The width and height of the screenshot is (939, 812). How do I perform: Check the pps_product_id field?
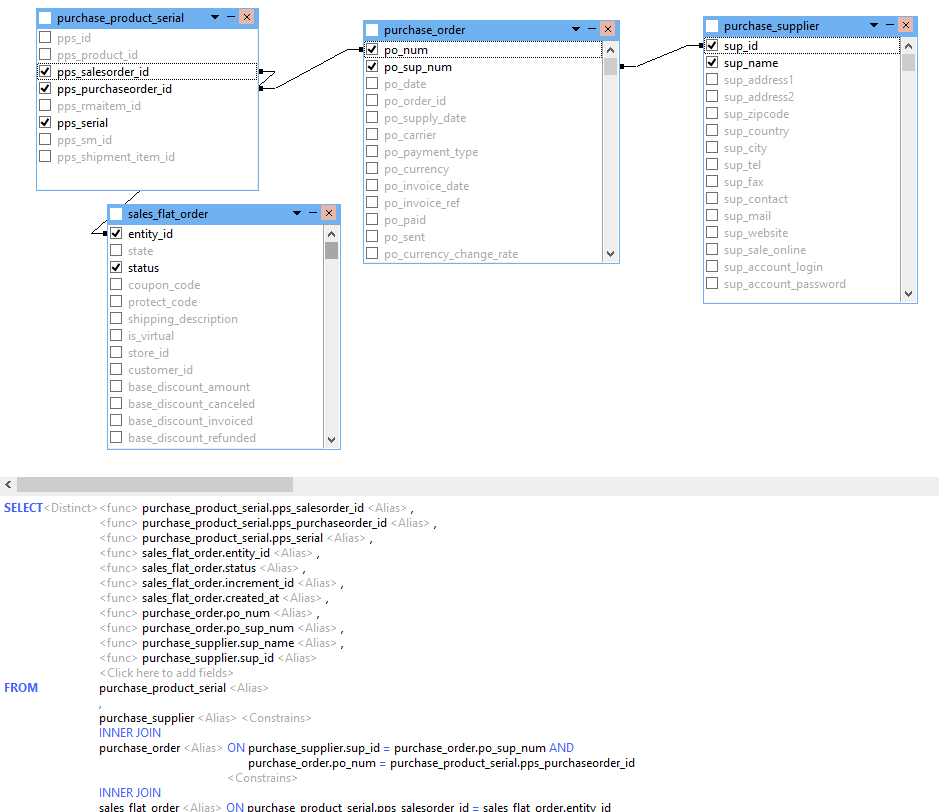45,54
